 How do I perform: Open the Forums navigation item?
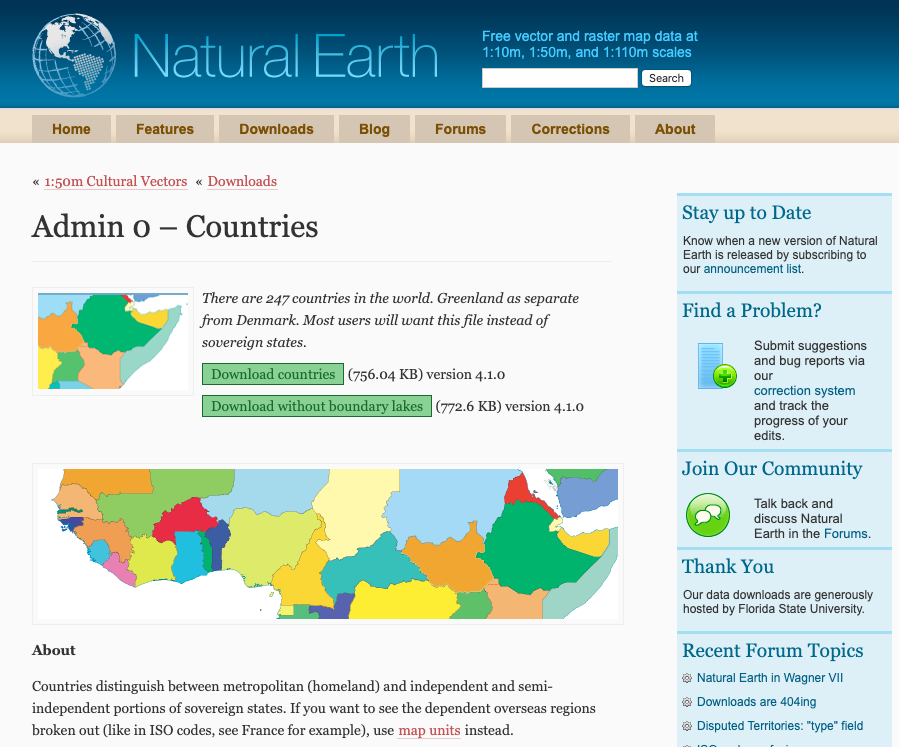[460, 129]
